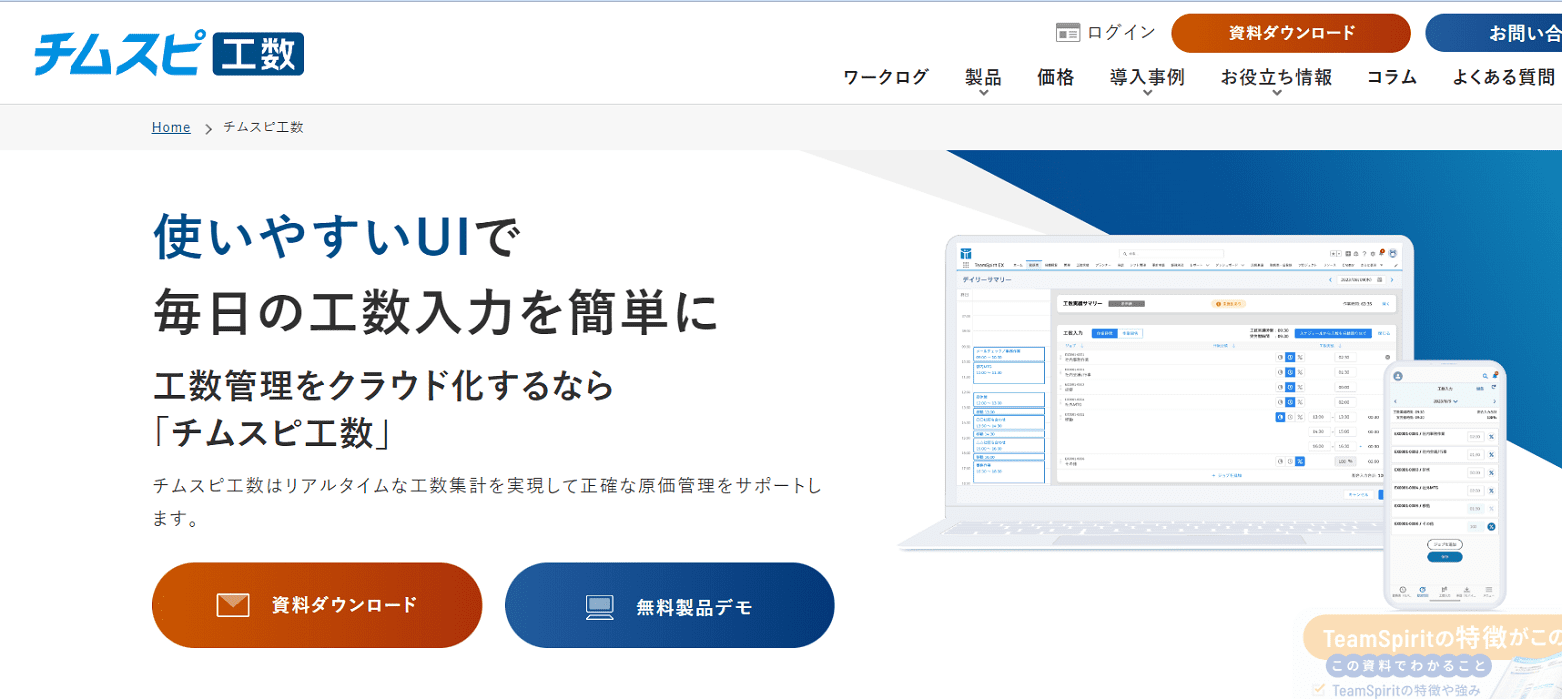The height and width of the screenshot is (699, 1562).
Task: Click the TeamSpirit logo in the laptop mockup
Action: [x=966, y=254]
